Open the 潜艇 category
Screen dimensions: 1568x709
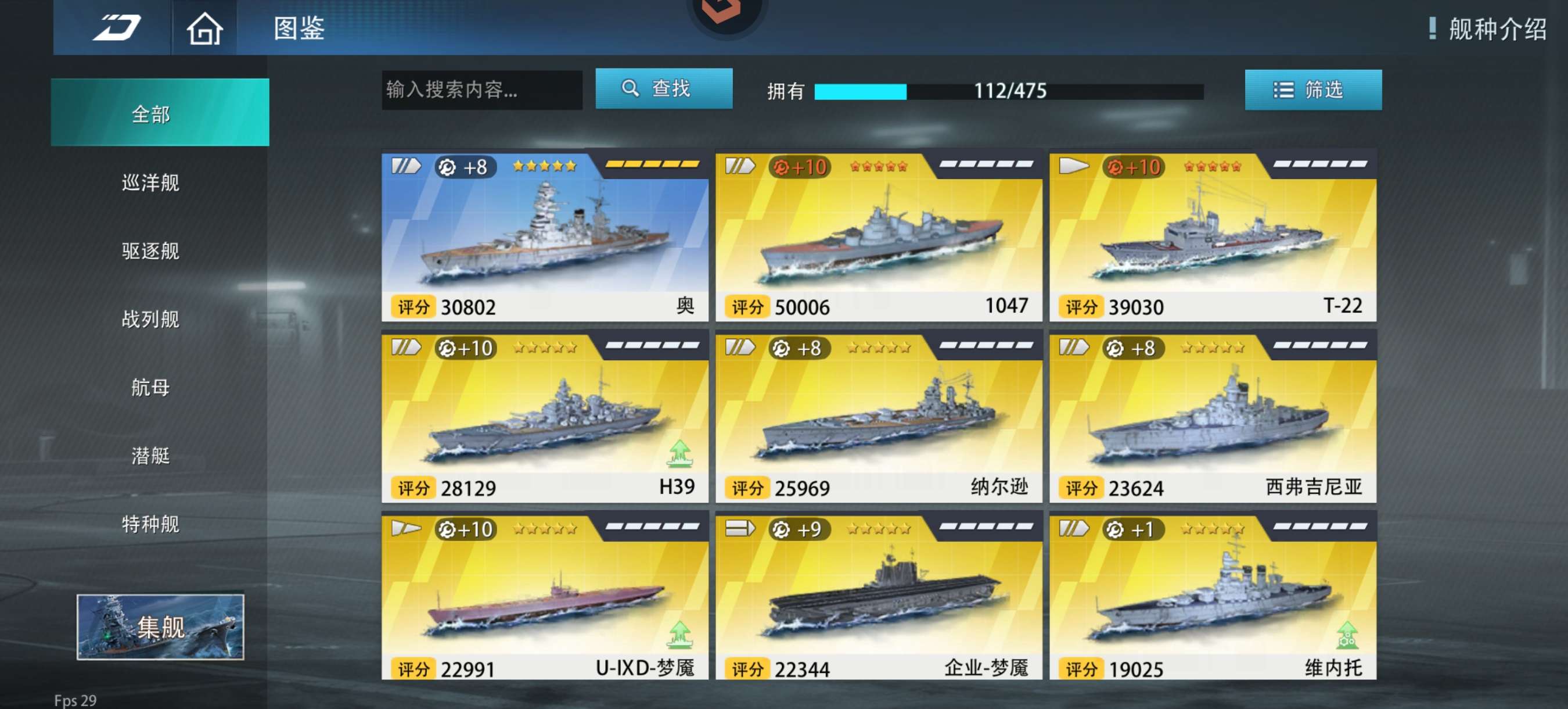pyautogui.click(x=150, y=456)
